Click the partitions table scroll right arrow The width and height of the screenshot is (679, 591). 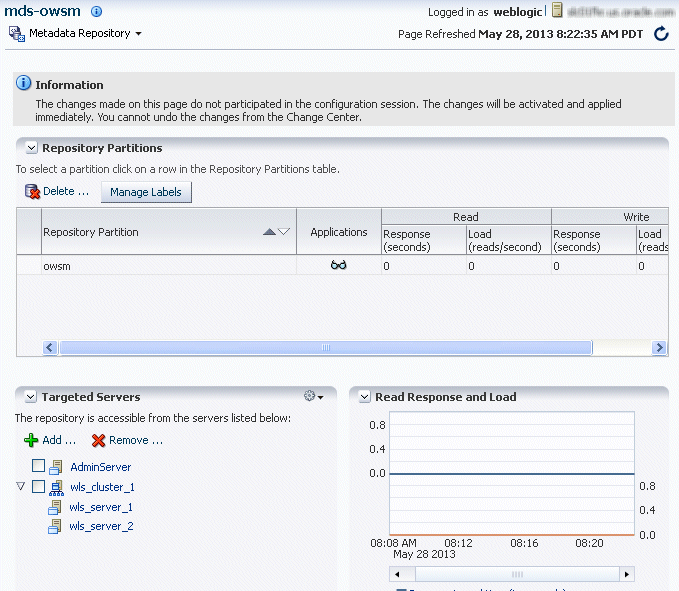click(x=659, y=347)
